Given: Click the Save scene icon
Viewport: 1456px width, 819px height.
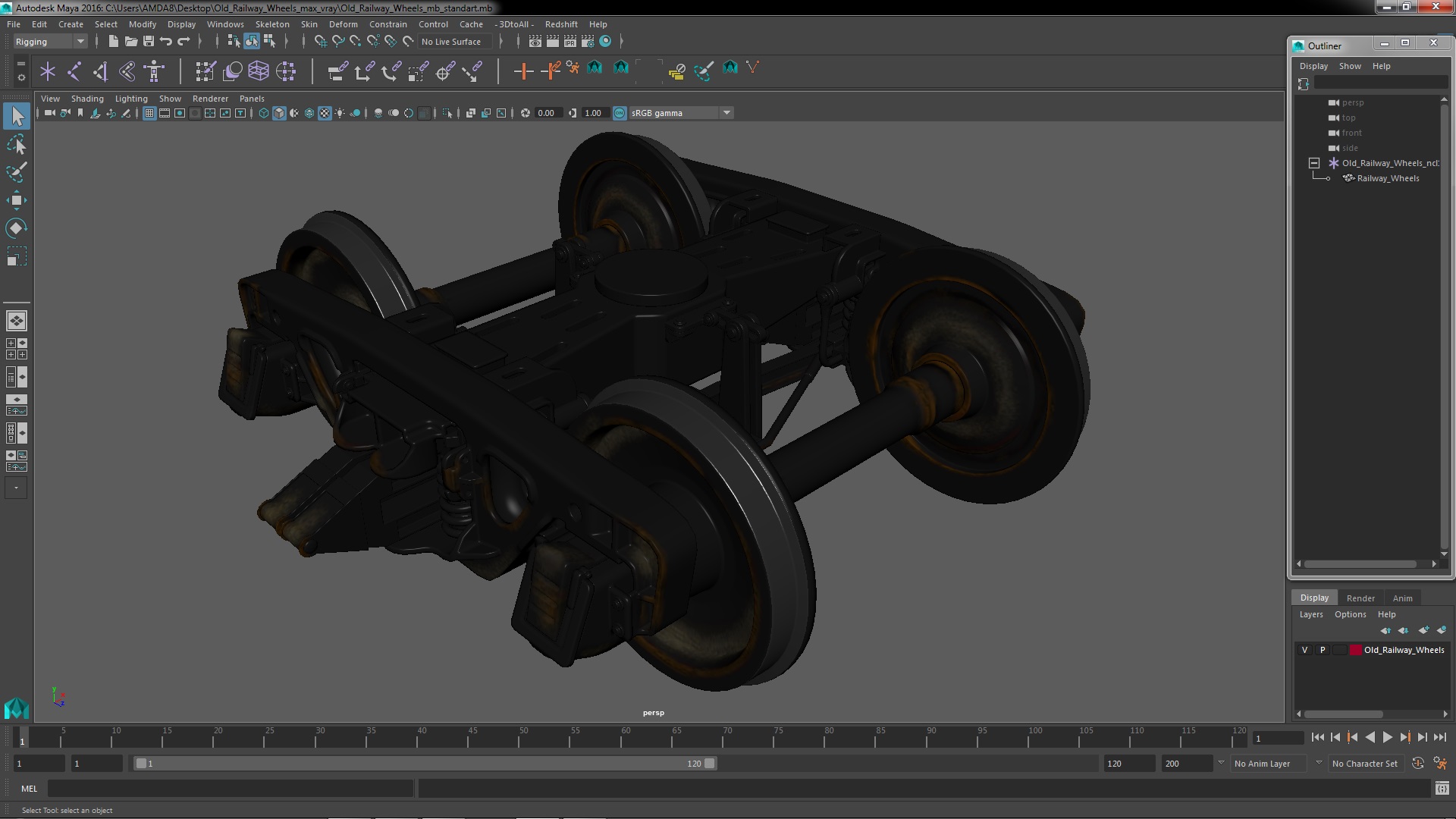Looking at the screenshot, I should click(x=149, y=42).
